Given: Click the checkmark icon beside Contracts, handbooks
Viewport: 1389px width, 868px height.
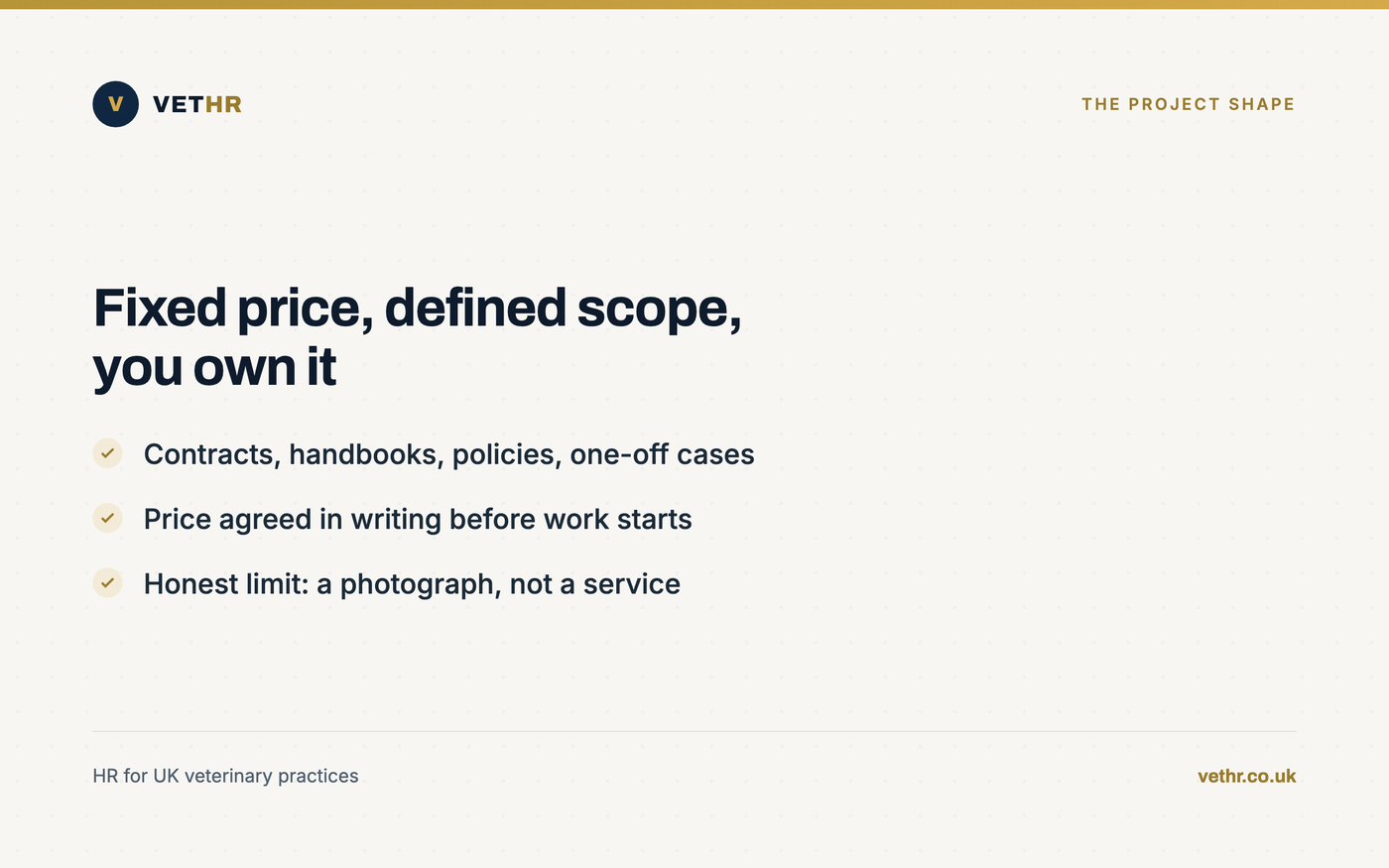Looking at the screenshot, I should pyautogui.click(x=107, y=453).
